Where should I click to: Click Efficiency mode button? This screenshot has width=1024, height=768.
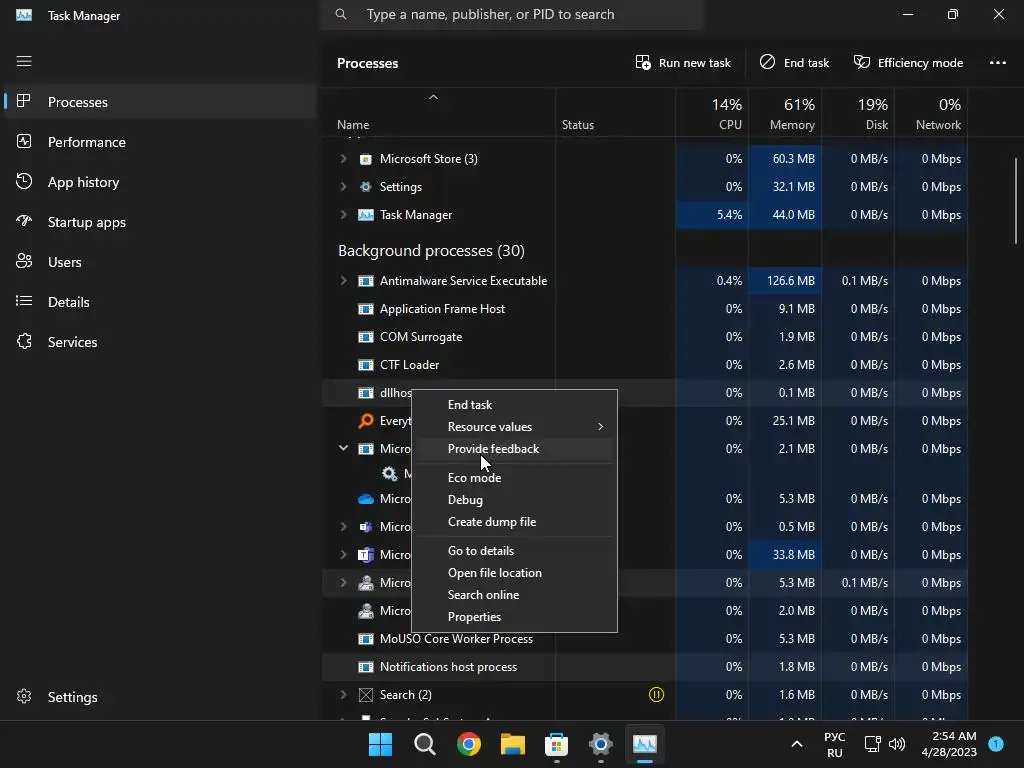click(908, 63)
